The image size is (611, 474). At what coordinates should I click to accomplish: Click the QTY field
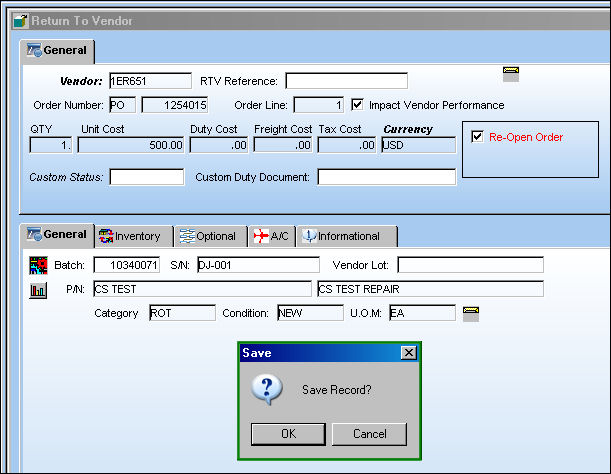51,145
